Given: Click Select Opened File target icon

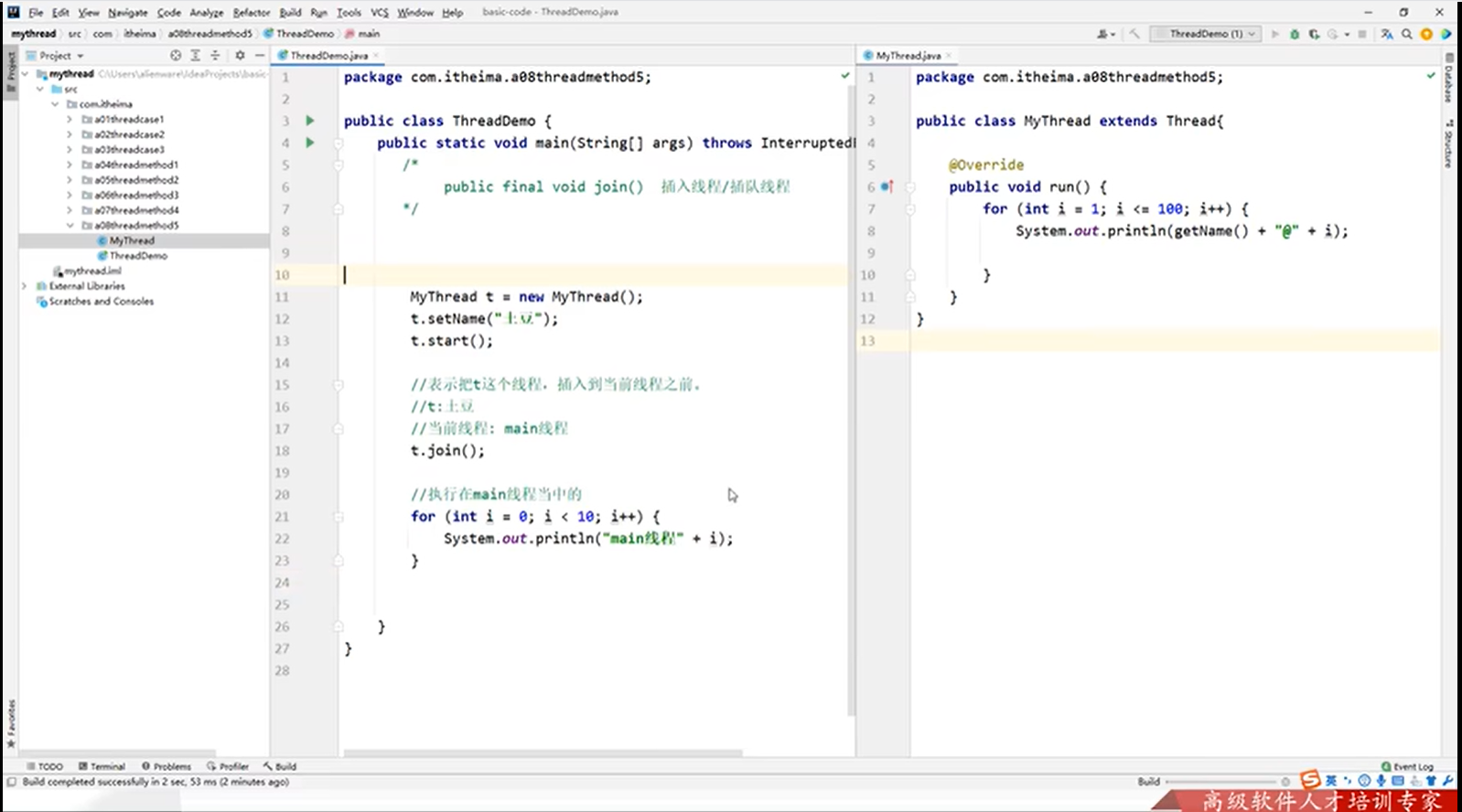Looking at the screenshot, I should pyautogui.click(x=176, y=56).
